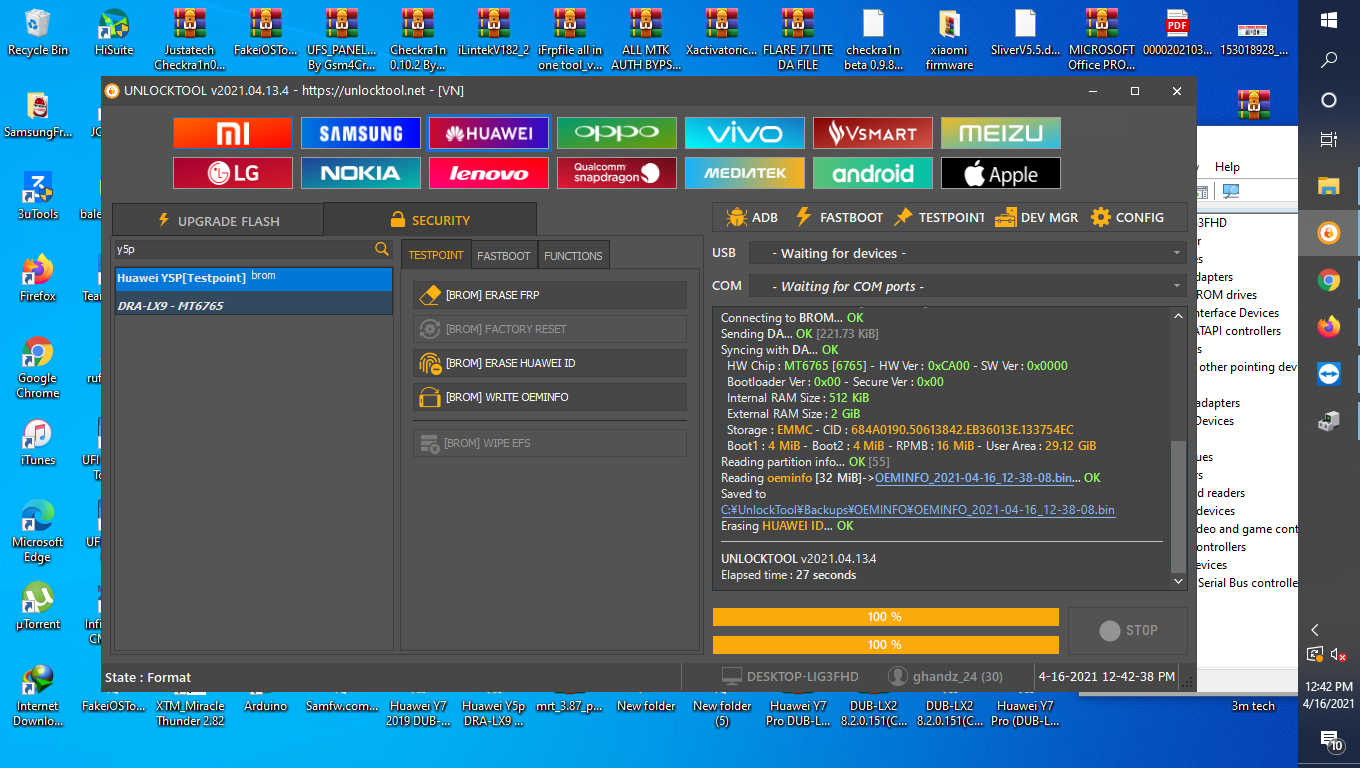Open taskbar search

1329,60
